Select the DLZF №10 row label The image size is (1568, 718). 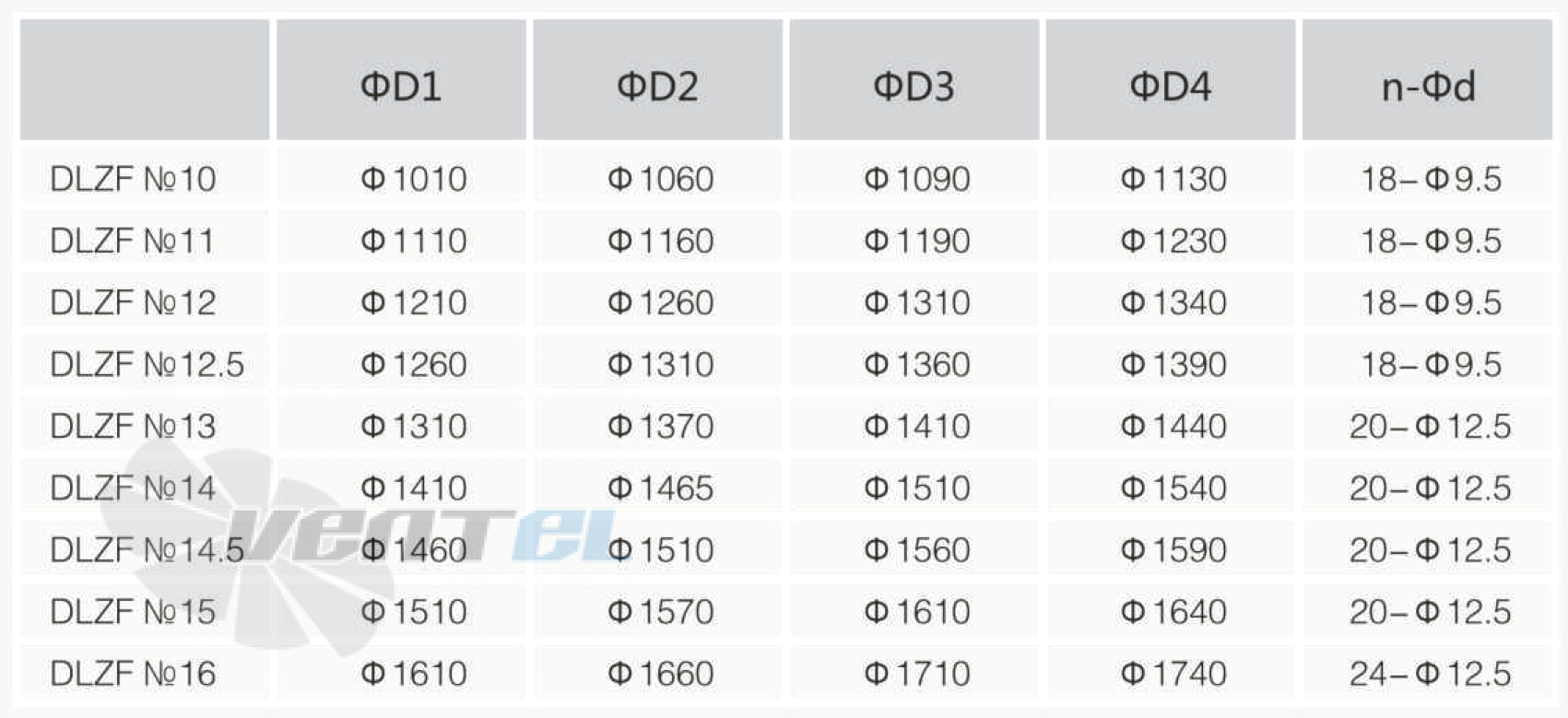133,179
